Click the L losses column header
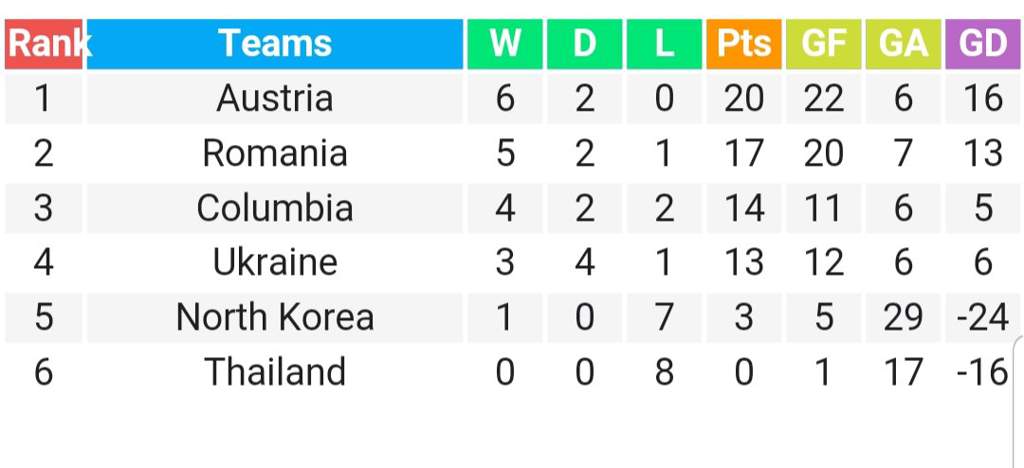 tap(664, 44)
